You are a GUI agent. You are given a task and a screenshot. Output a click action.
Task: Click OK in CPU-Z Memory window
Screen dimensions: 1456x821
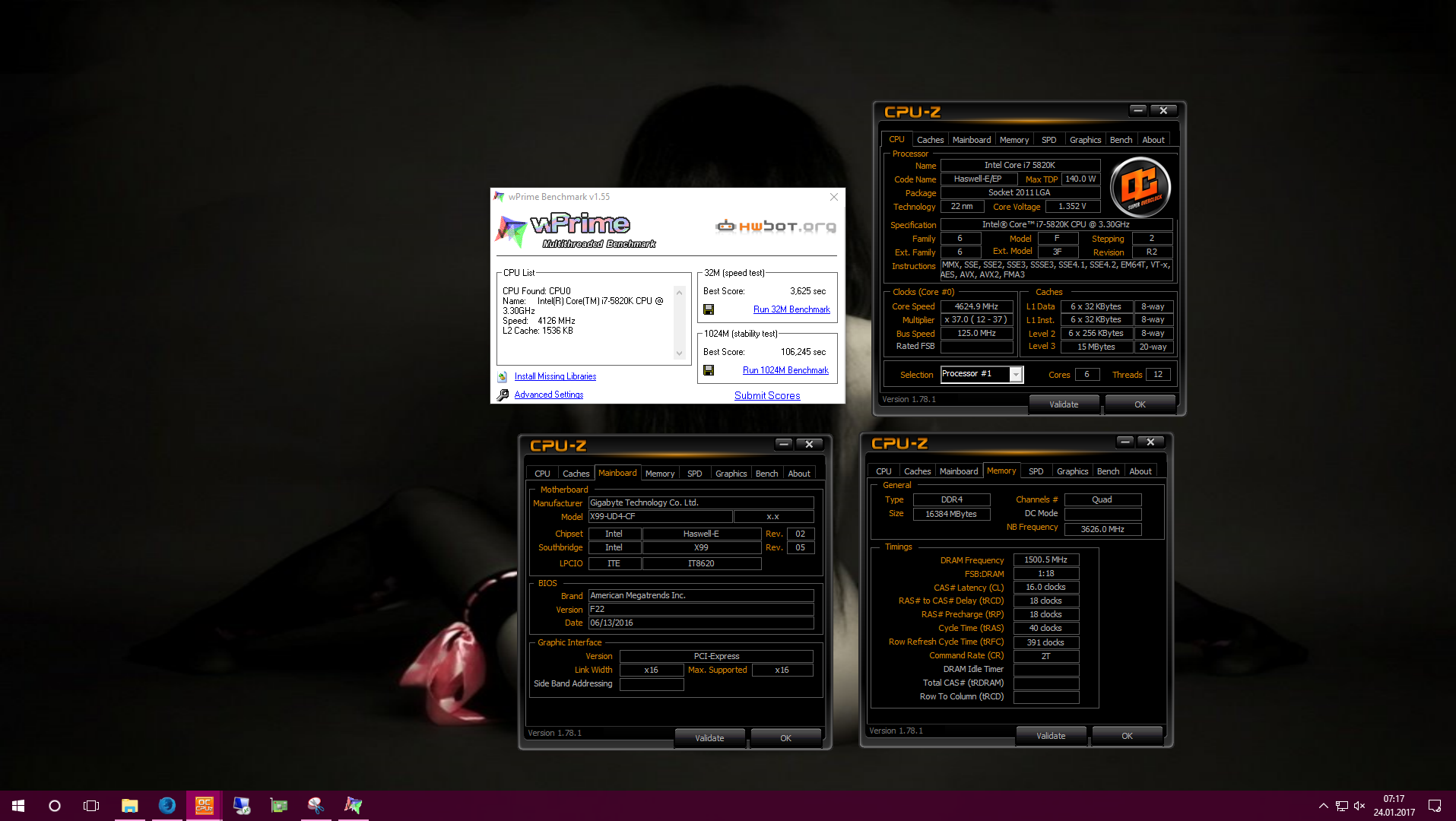[1127, 736]
